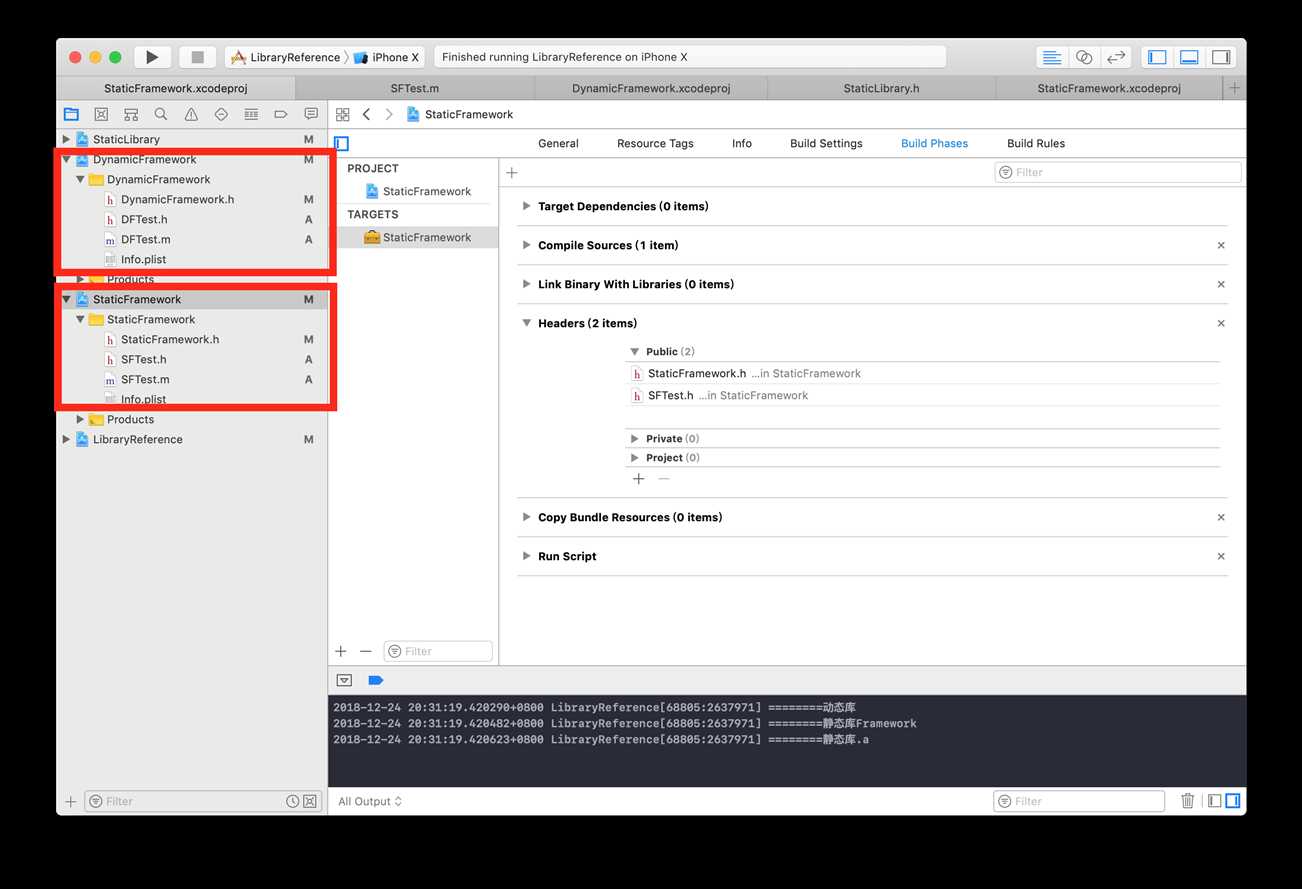
Task: Open the related items grid menu
Action: pos(343,114)
